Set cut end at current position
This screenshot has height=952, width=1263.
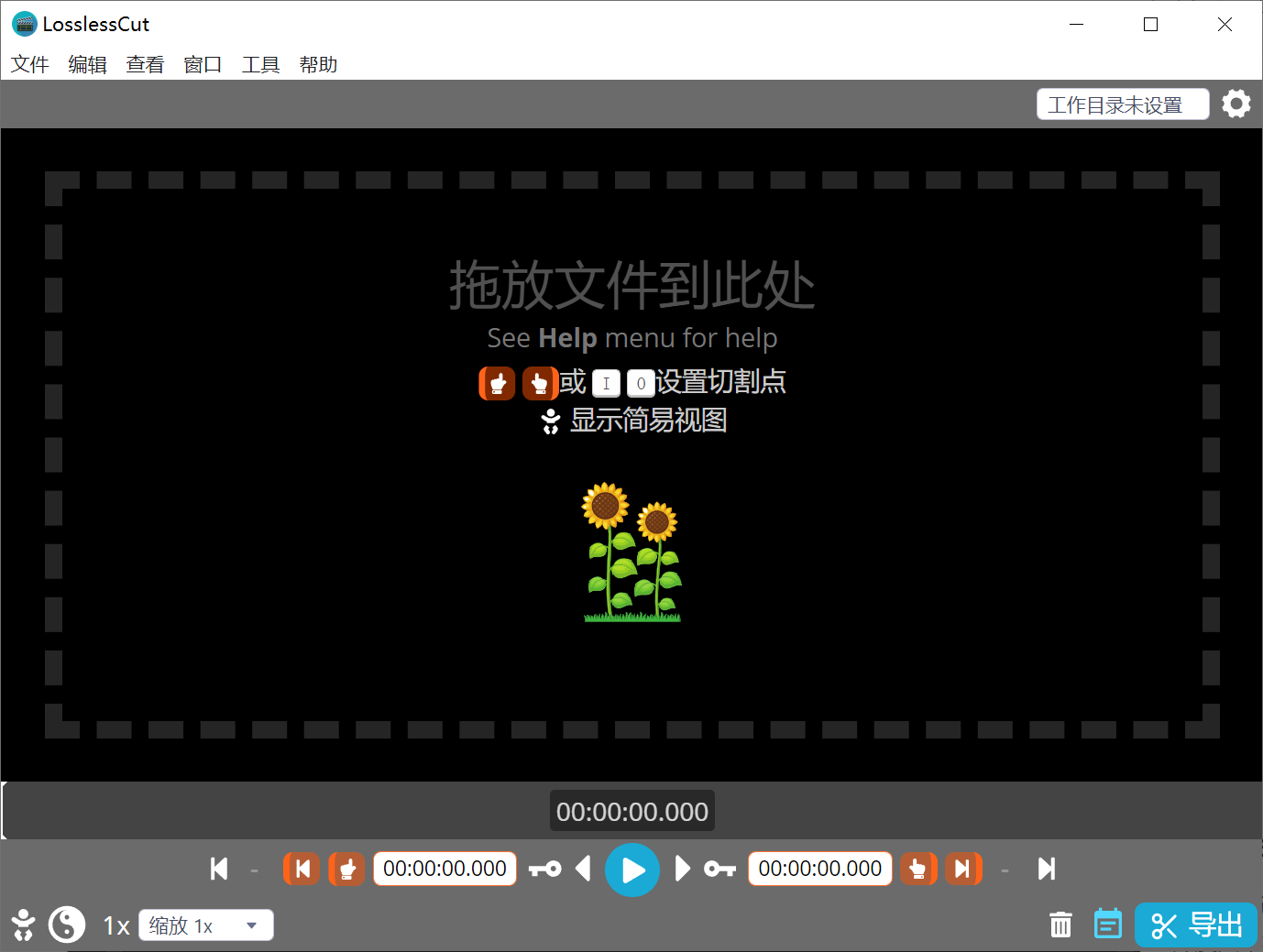tap(917, 869)
